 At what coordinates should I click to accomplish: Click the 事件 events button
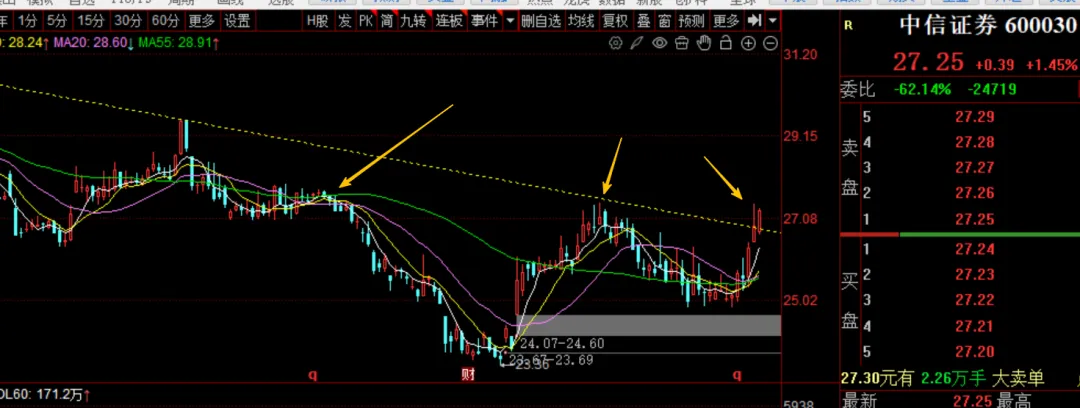[x=484, y=21]
